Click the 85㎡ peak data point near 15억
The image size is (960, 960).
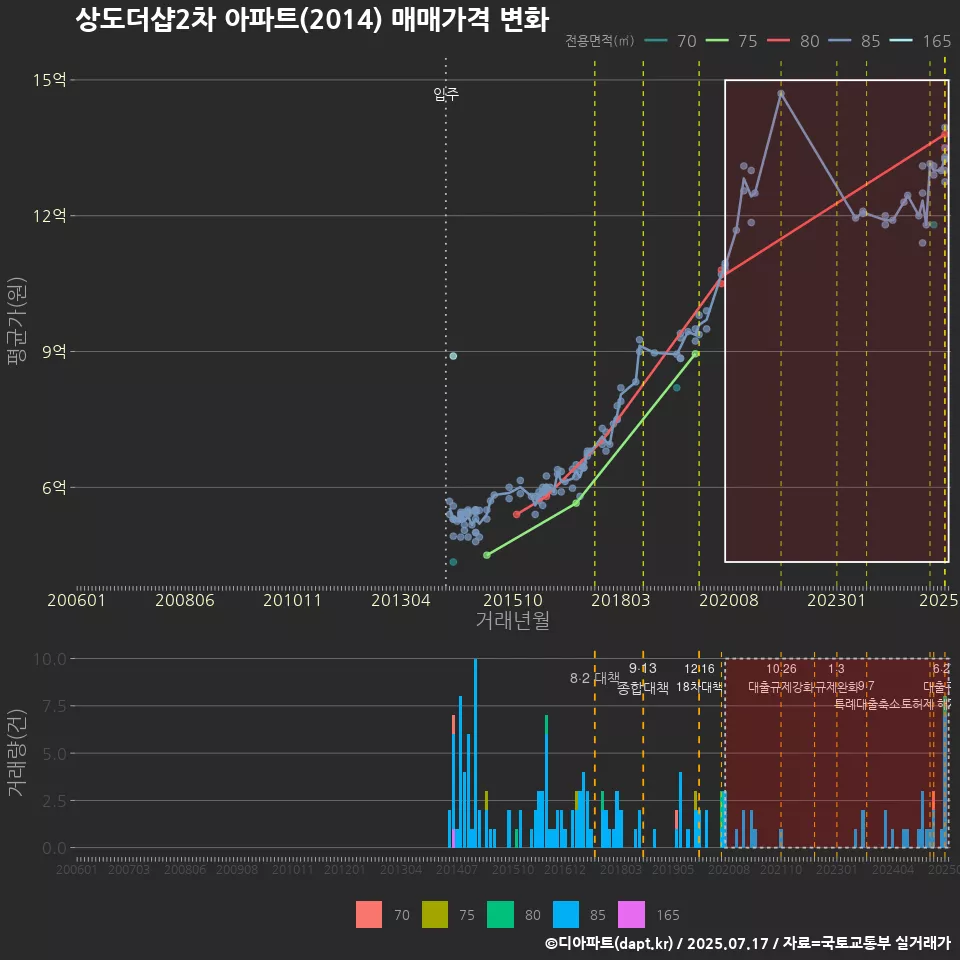[781, 94]
